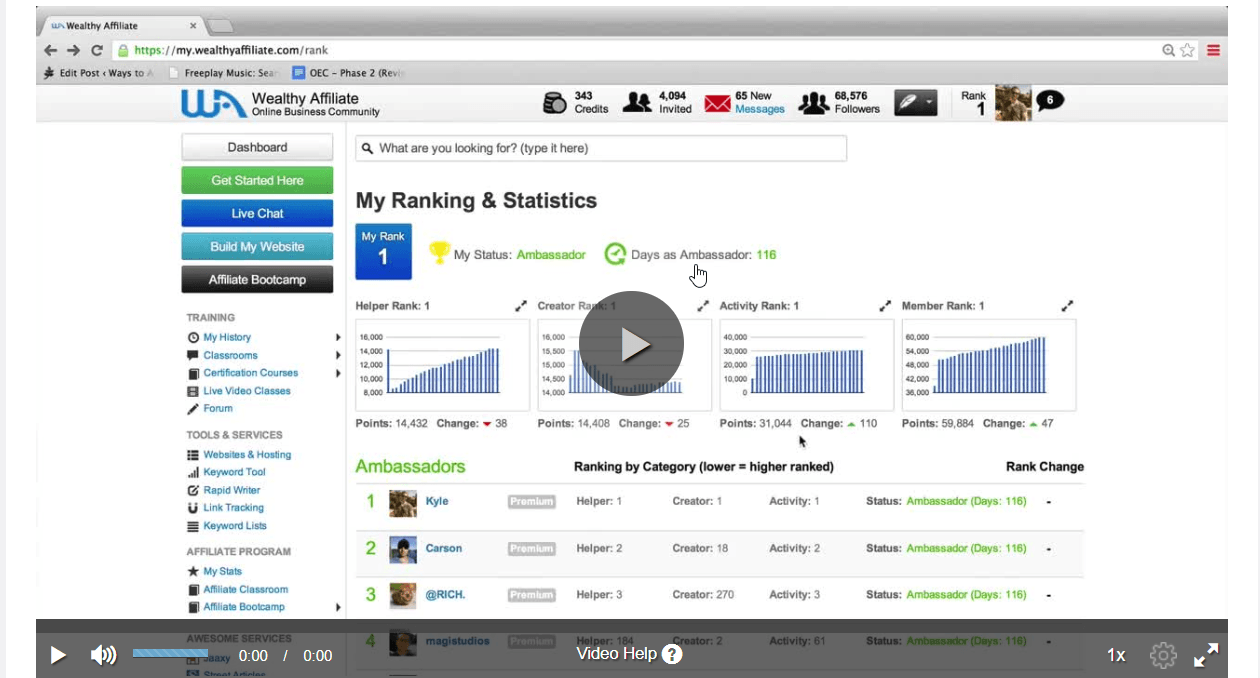
Task: Mute the video volume speaker icon
Action: click(103, 655)
